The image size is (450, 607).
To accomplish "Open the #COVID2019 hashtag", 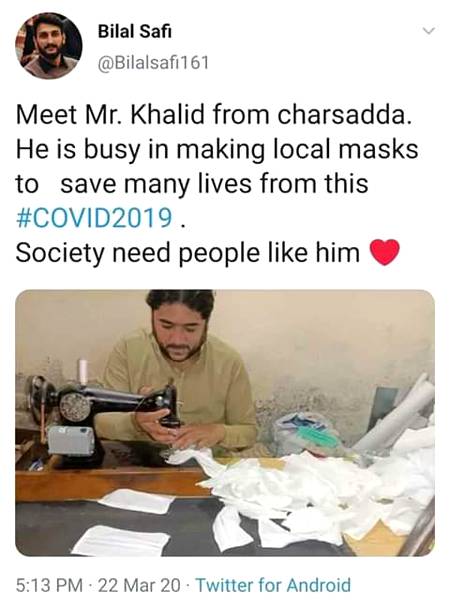I will (x=94, y=218).
